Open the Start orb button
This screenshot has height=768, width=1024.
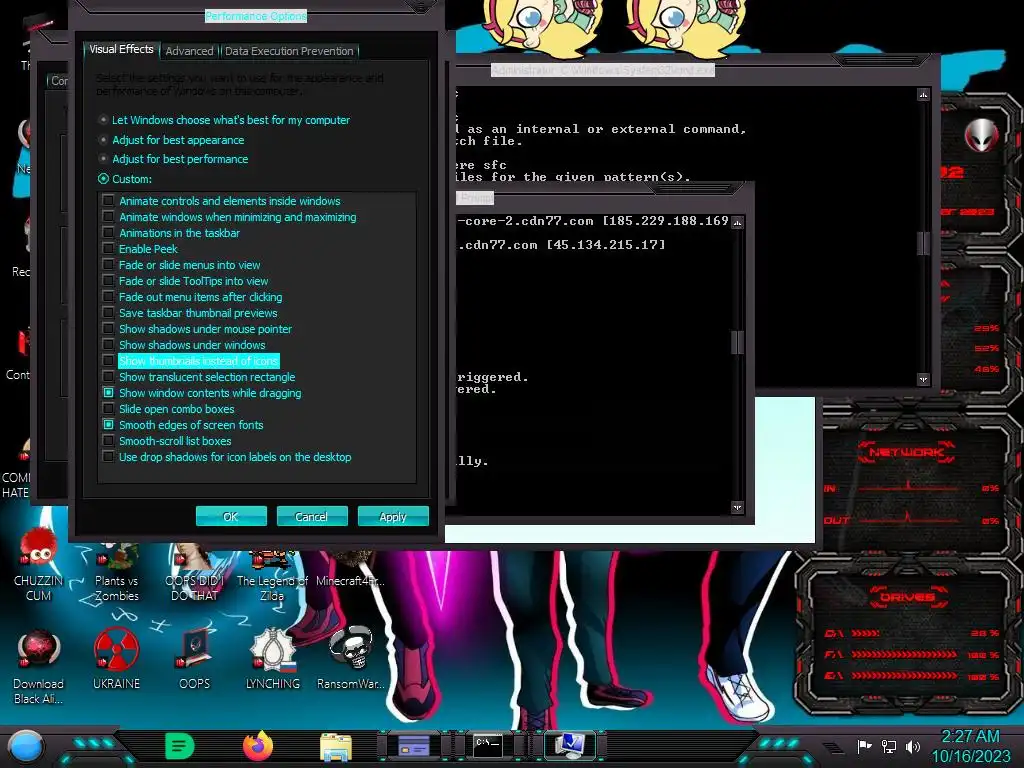[x=26, y=746]
